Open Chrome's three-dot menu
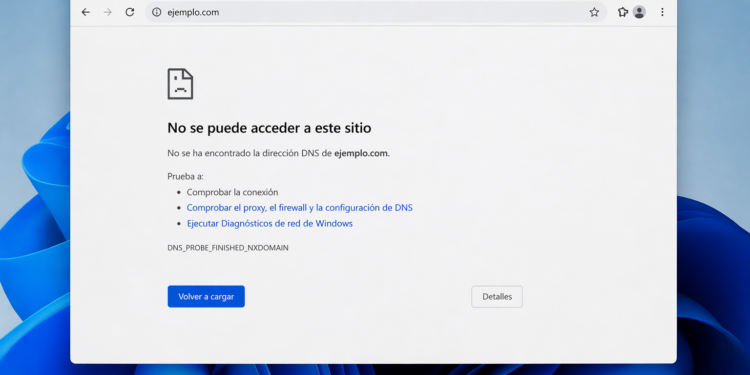The width and height of the screenshot is (750, 375). [662, 12]
